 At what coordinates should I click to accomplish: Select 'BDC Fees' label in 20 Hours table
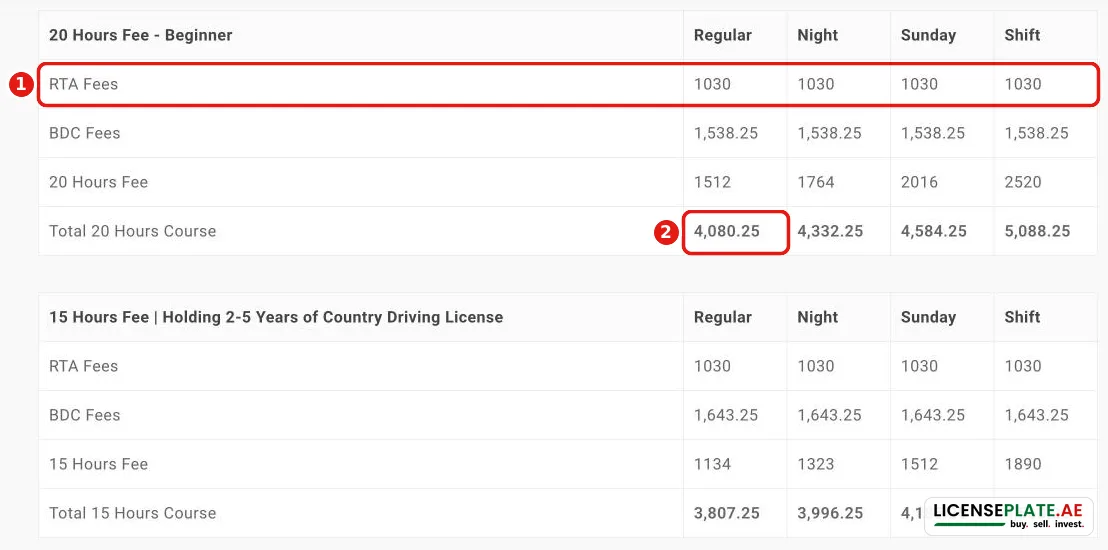click(x=85, y=133)
